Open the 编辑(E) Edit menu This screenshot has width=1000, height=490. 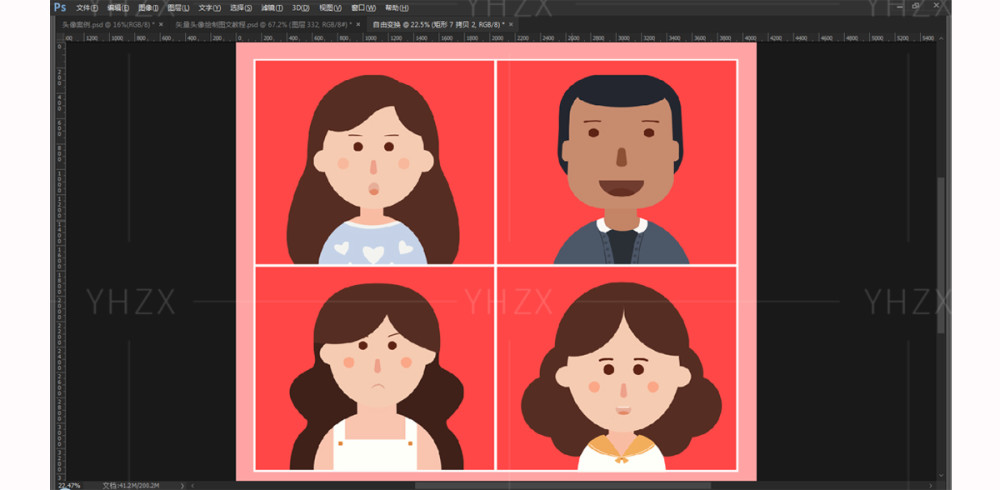[118, 8]
